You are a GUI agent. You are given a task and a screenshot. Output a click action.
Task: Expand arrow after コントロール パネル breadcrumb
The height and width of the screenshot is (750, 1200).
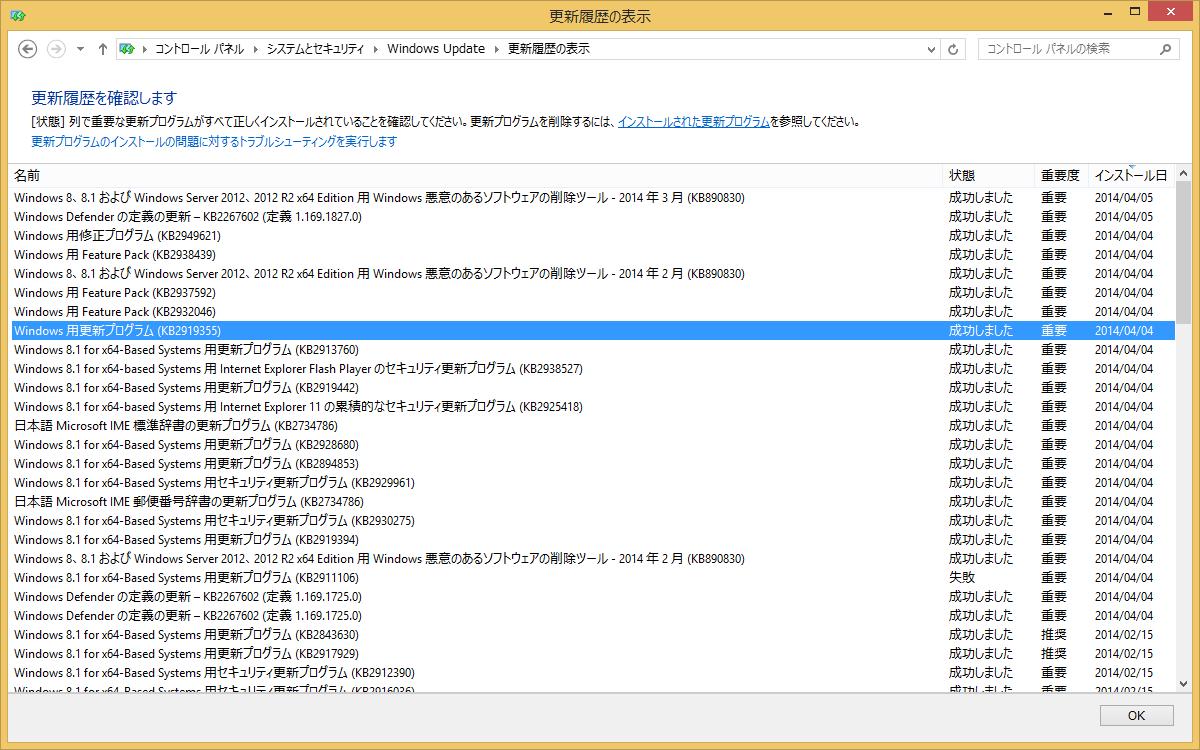(x=254, y=49)
